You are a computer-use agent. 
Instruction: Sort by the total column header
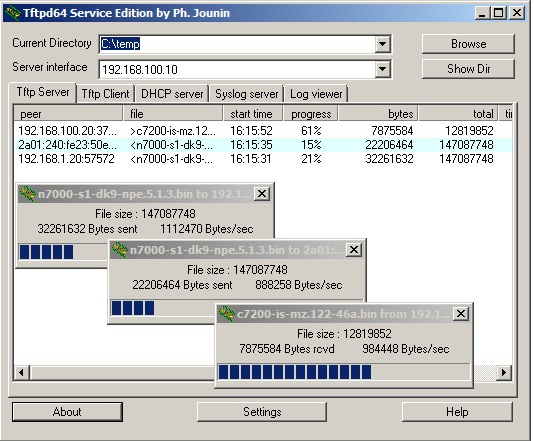pos(458,114)
